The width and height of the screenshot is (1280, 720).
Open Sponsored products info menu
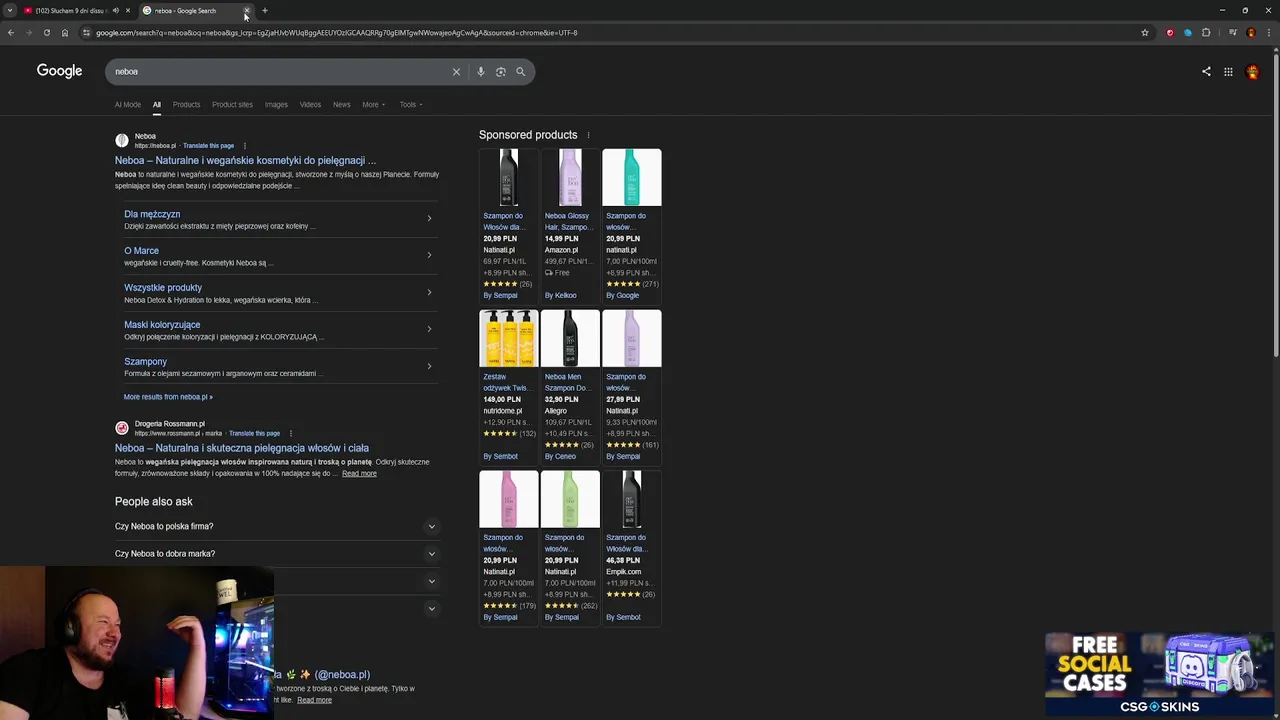(588, 135)
